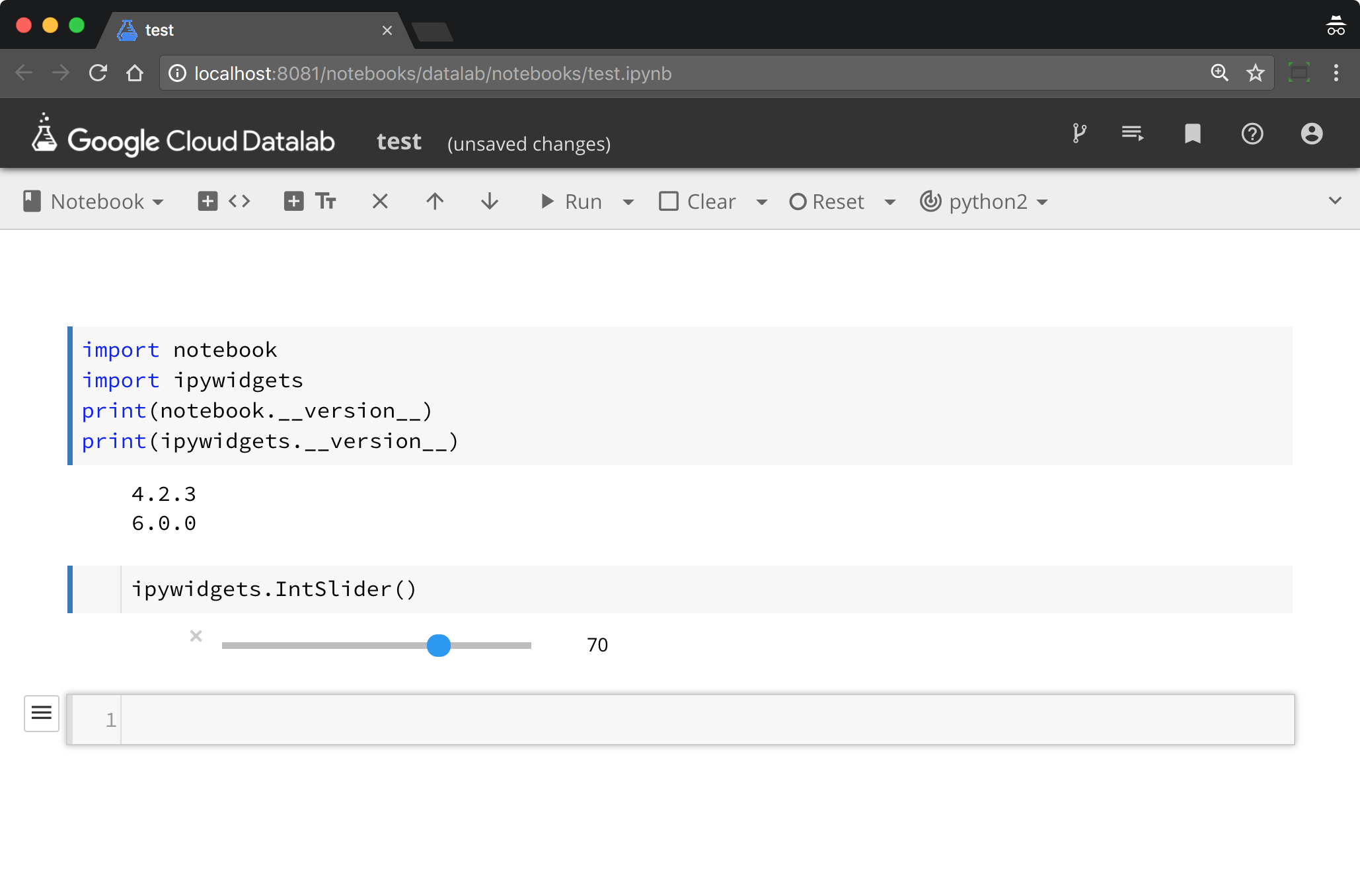Open the Datalab help icon

(x=1252, y=133)
